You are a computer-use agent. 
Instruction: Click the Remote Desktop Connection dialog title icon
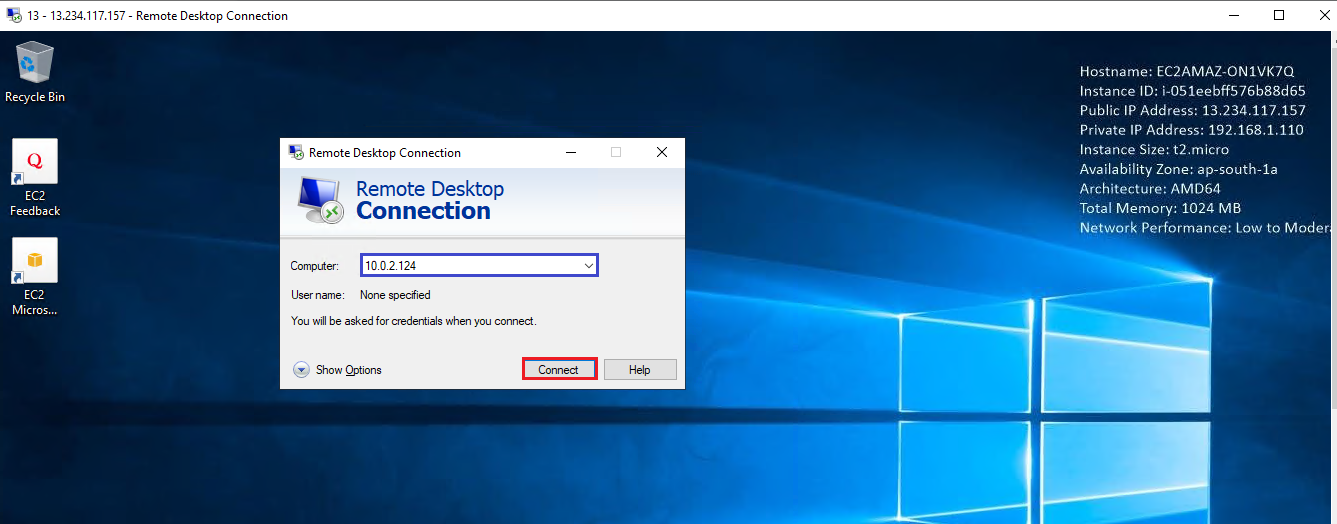coord(296,152)
